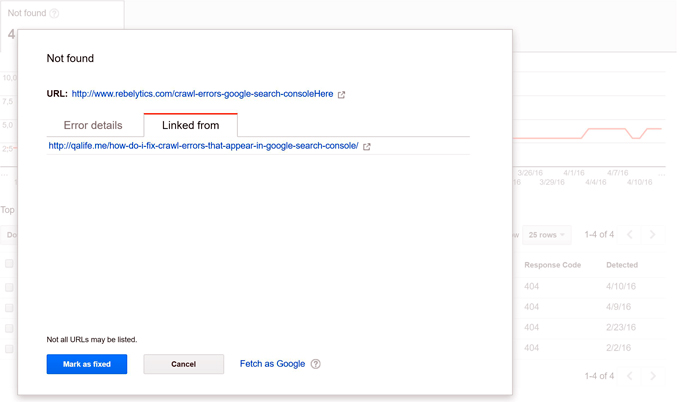Click help icon next to Not found heading
This screenshot has width=680, height=402.
[x=54, y=14]
